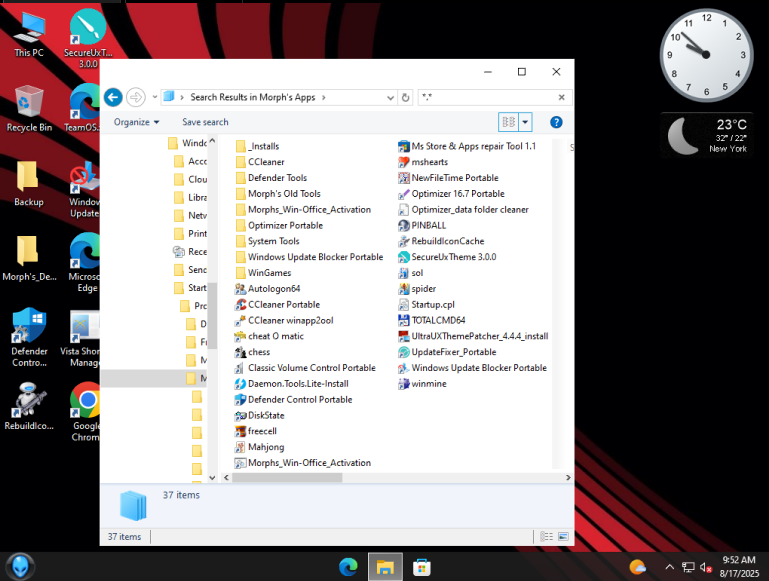Select Startup.cpl file

click(x=426, y=304)
